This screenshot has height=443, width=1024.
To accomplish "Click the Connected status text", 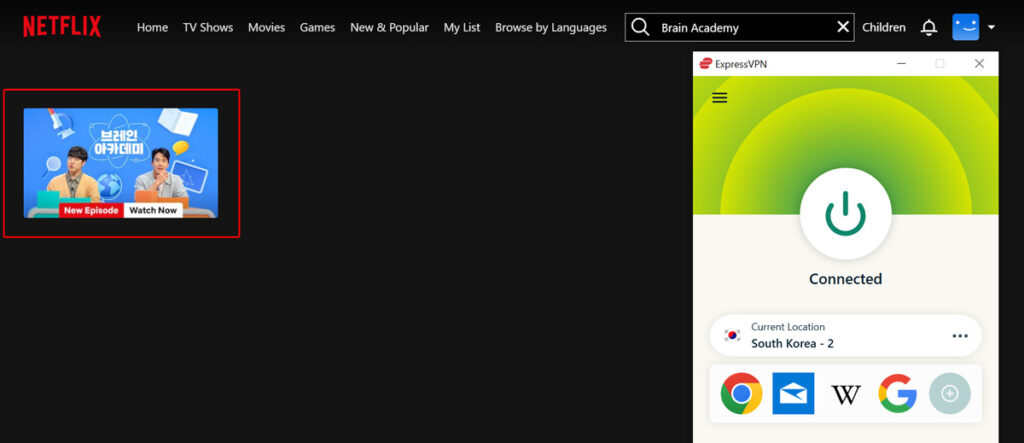I will (846, 279).
